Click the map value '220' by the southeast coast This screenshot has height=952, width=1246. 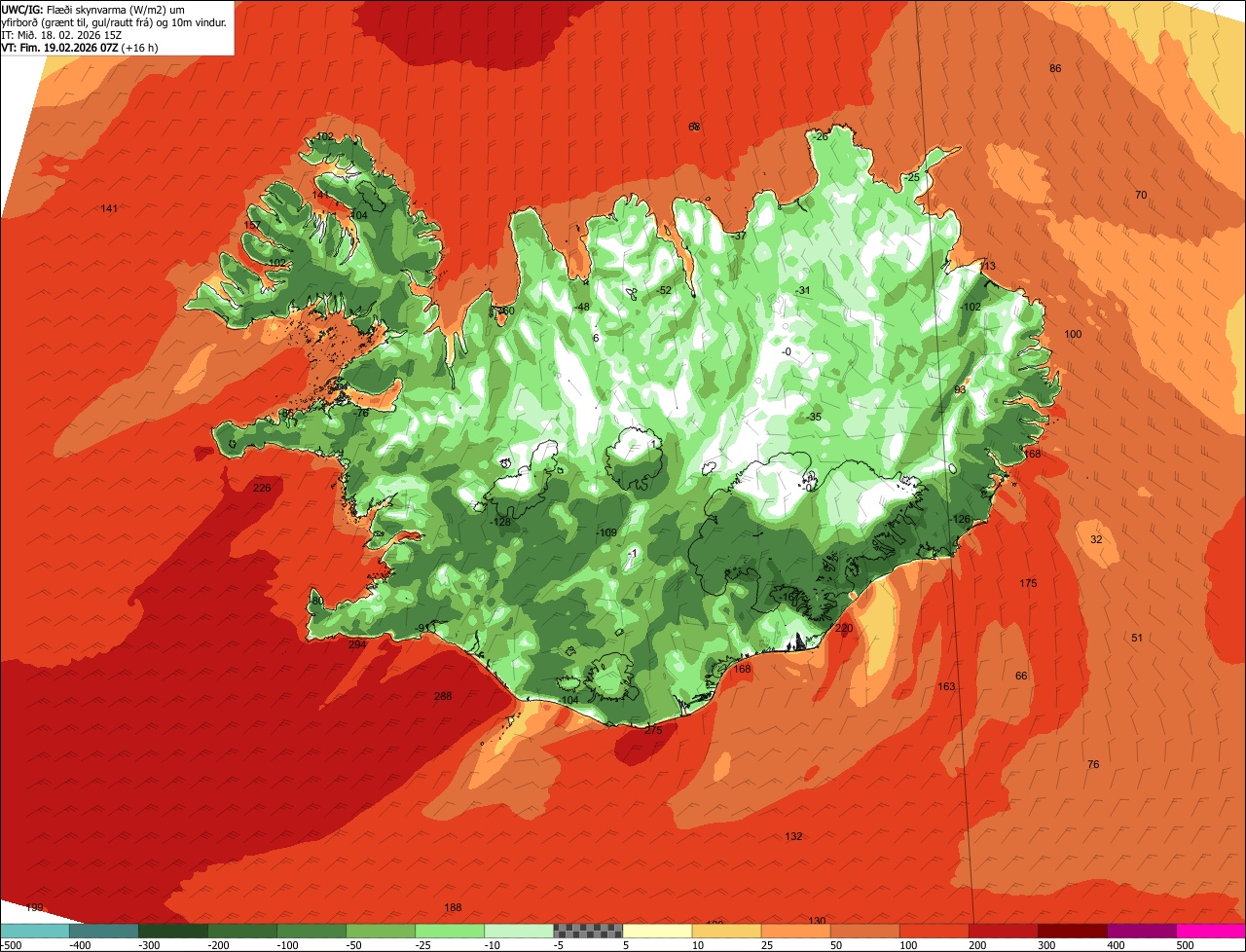(844, 628)
